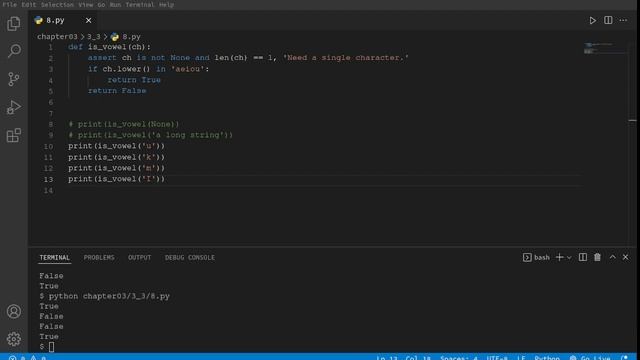Switch to the DEBUG CONSOLE tab
The image size is (640, 360).
click(190, 258)
